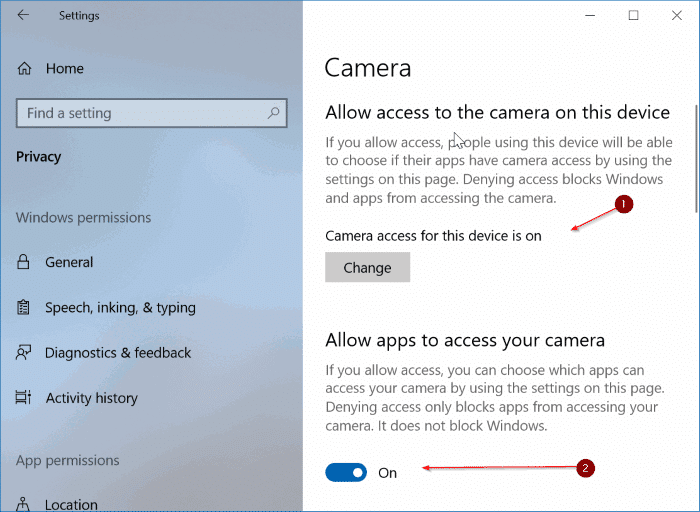Click the 'Camera' page heading
700x512 pixels.
[368, 68]
